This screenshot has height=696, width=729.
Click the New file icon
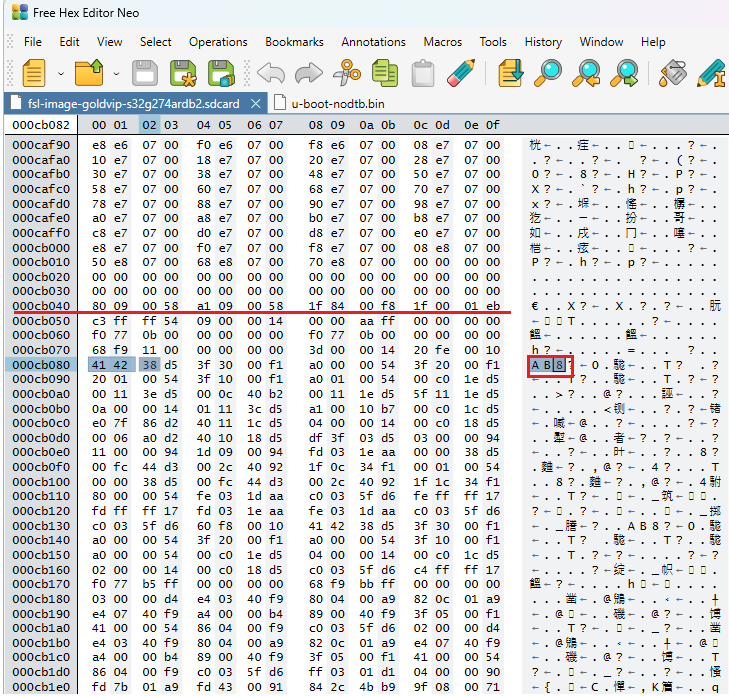tap(34, 73)
